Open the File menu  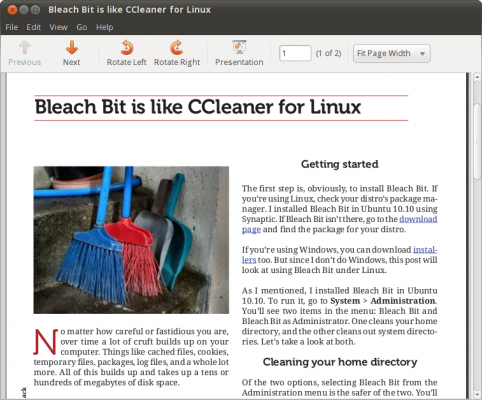pyautogui.click(x=12, y=27)
